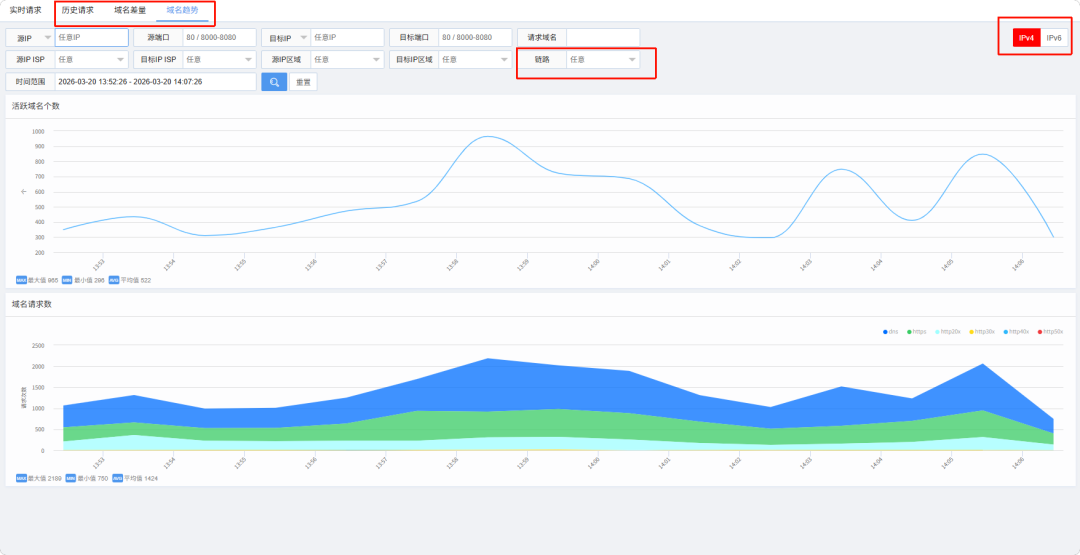The width and height of the screenshot is (1080, 555).
Task: Focus the 源IP address input field
Action: (92, 38)
